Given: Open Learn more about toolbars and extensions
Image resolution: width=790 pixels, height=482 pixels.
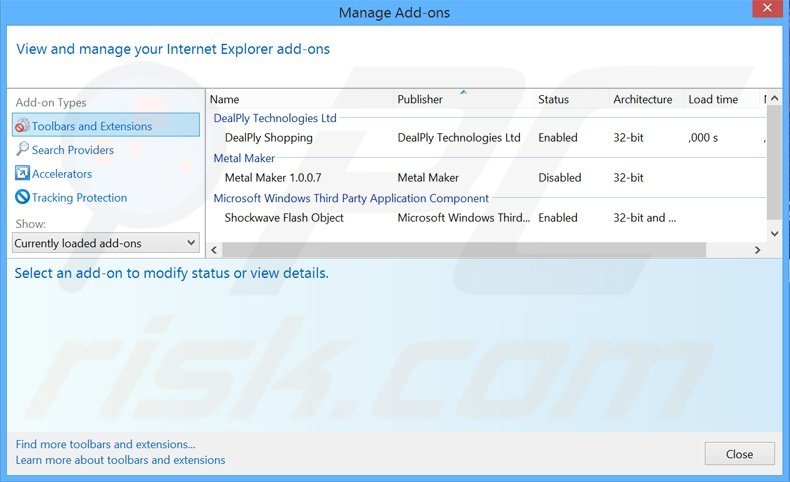Looking at the screenshot, I should tap(120, 460).
